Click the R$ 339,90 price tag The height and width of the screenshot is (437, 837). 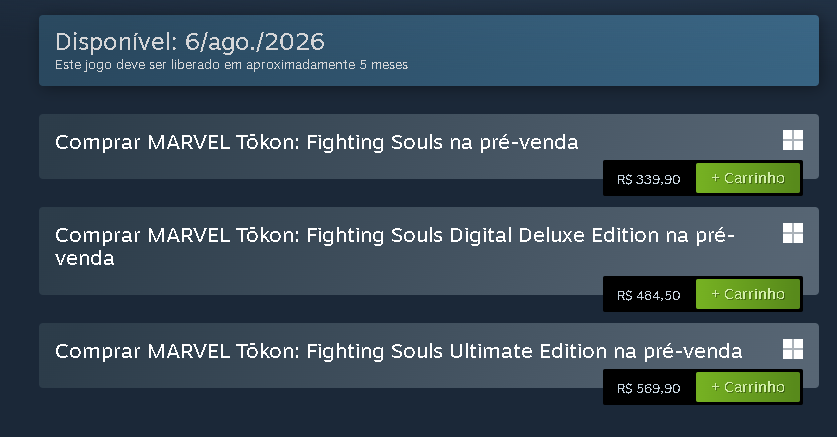point(649,180)
